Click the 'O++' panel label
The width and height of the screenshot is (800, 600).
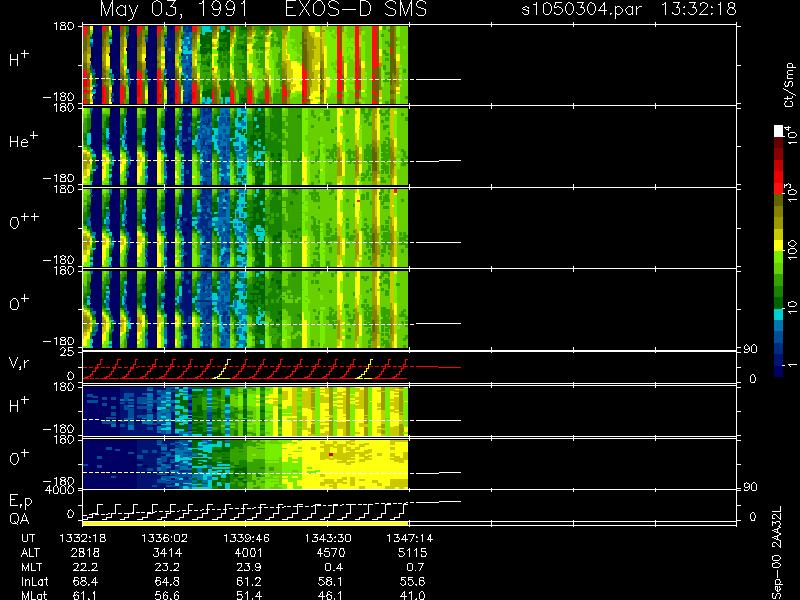click(24, 221)
